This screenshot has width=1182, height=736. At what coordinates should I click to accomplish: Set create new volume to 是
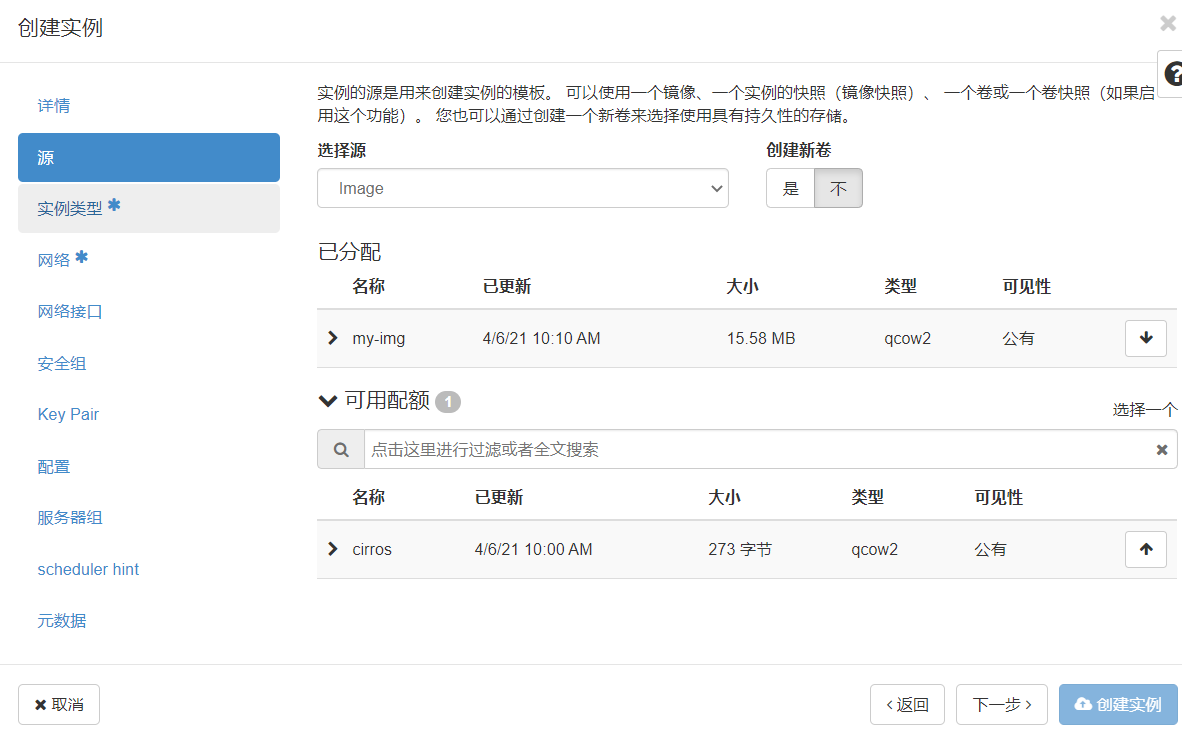(x=791, y=188)
